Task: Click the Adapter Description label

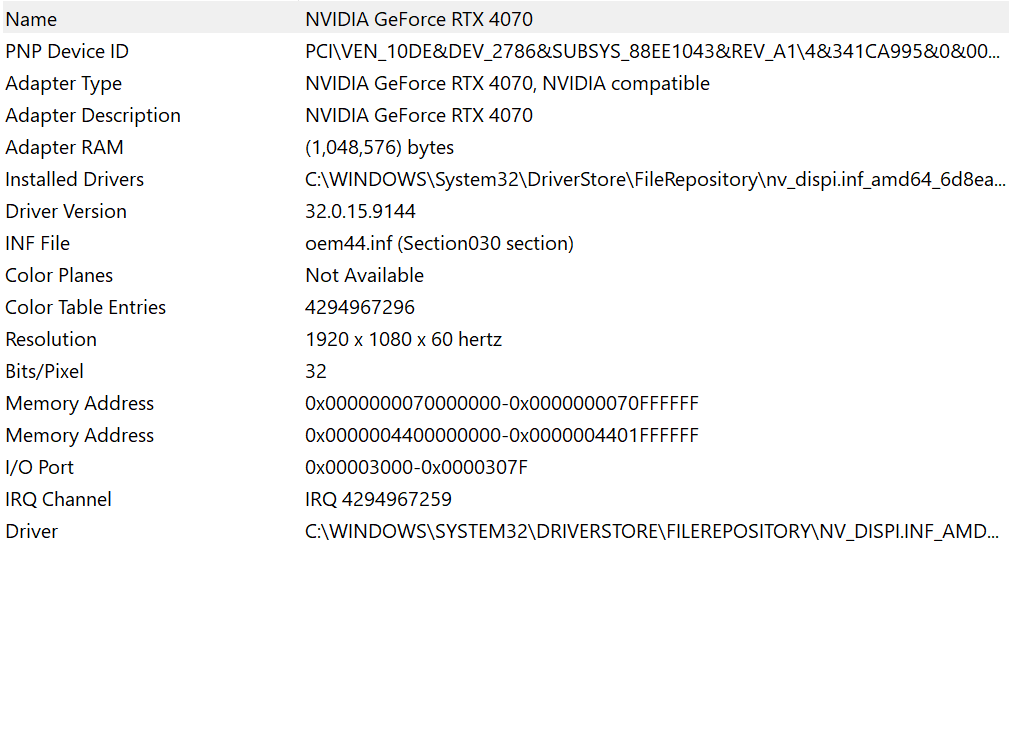Action: (93, 115)
